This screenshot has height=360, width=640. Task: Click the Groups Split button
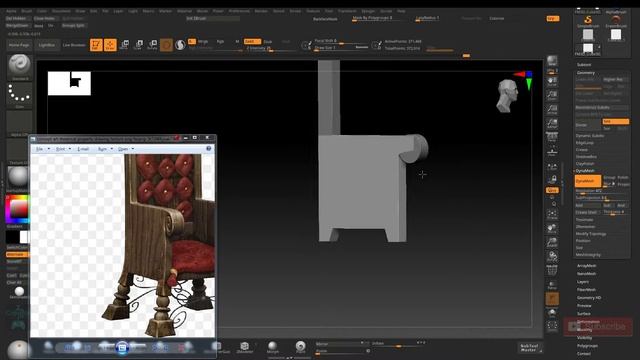[x=73, y=25]
